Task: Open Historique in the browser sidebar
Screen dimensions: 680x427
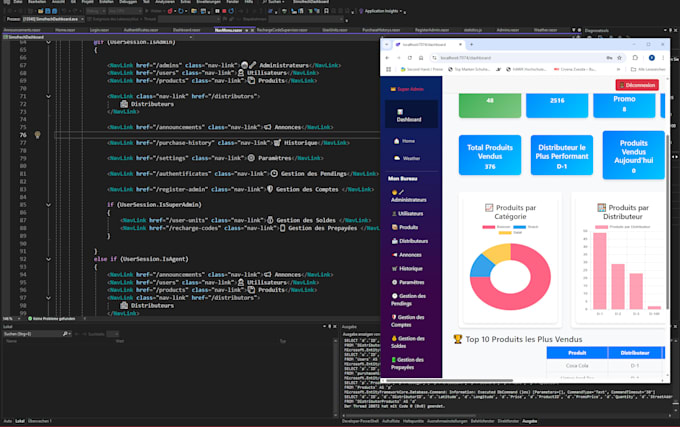Action: tap(407, 269)
